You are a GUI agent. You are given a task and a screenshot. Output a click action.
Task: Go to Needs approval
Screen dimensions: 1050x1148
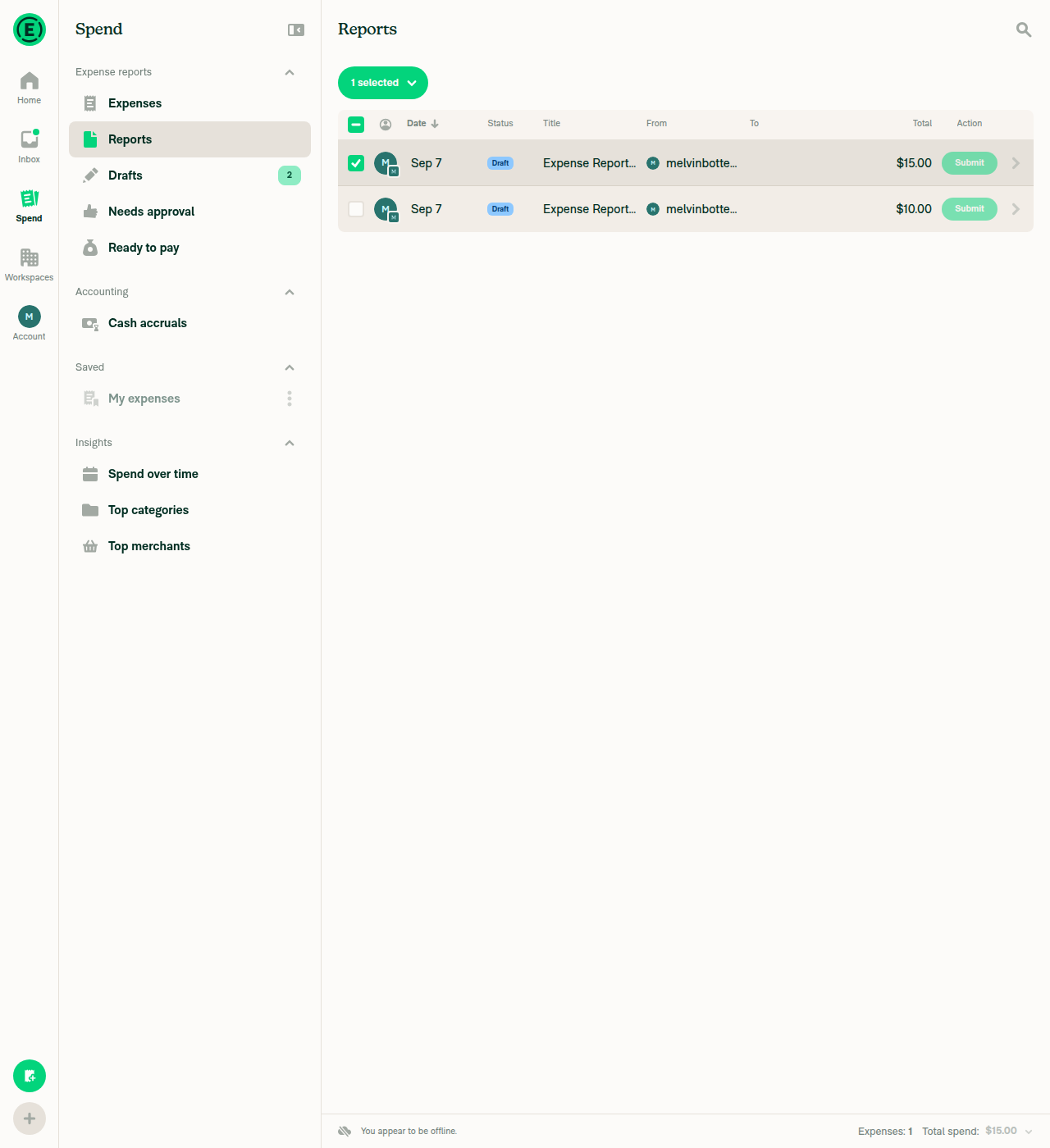pyautogui.click(x=189, y=212)
